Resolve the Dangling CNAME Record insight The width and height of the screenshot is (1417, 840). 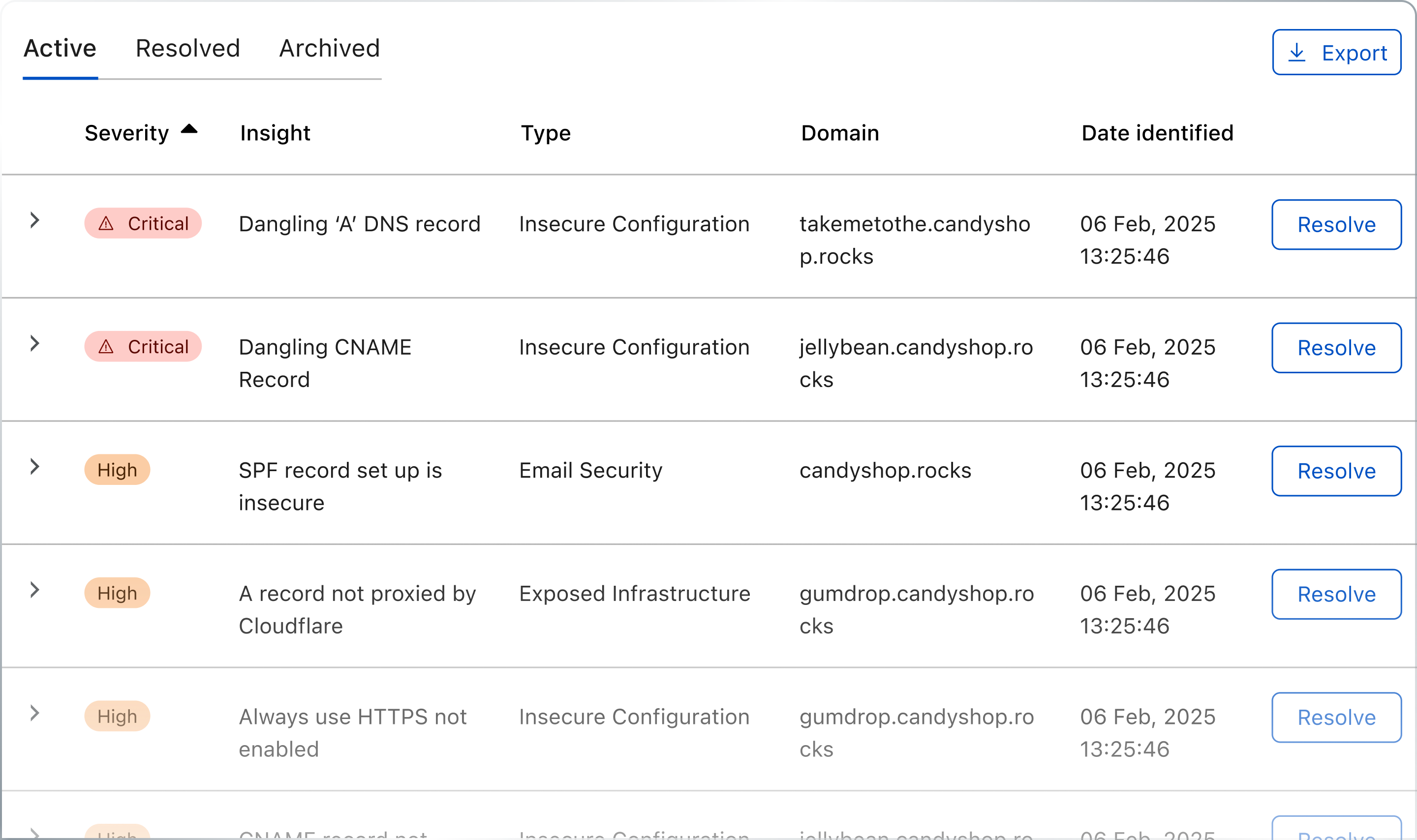[x=1336, y=348]
